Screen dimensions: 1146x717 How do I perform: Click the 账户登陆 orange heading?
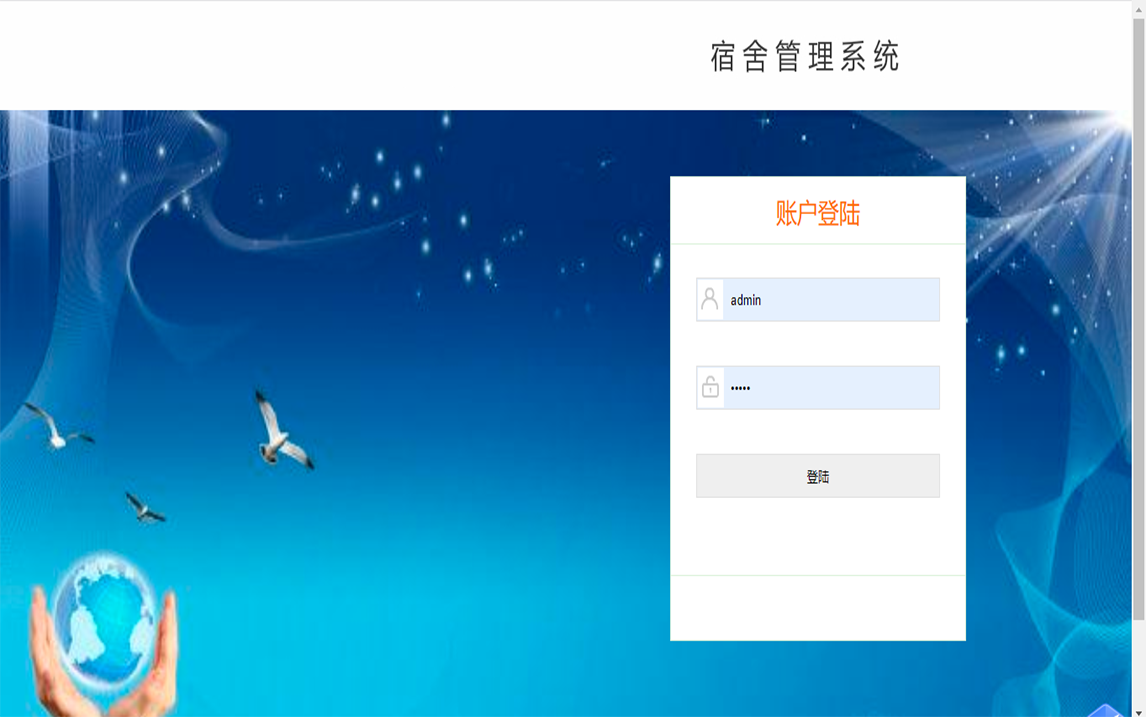[818, 213]
